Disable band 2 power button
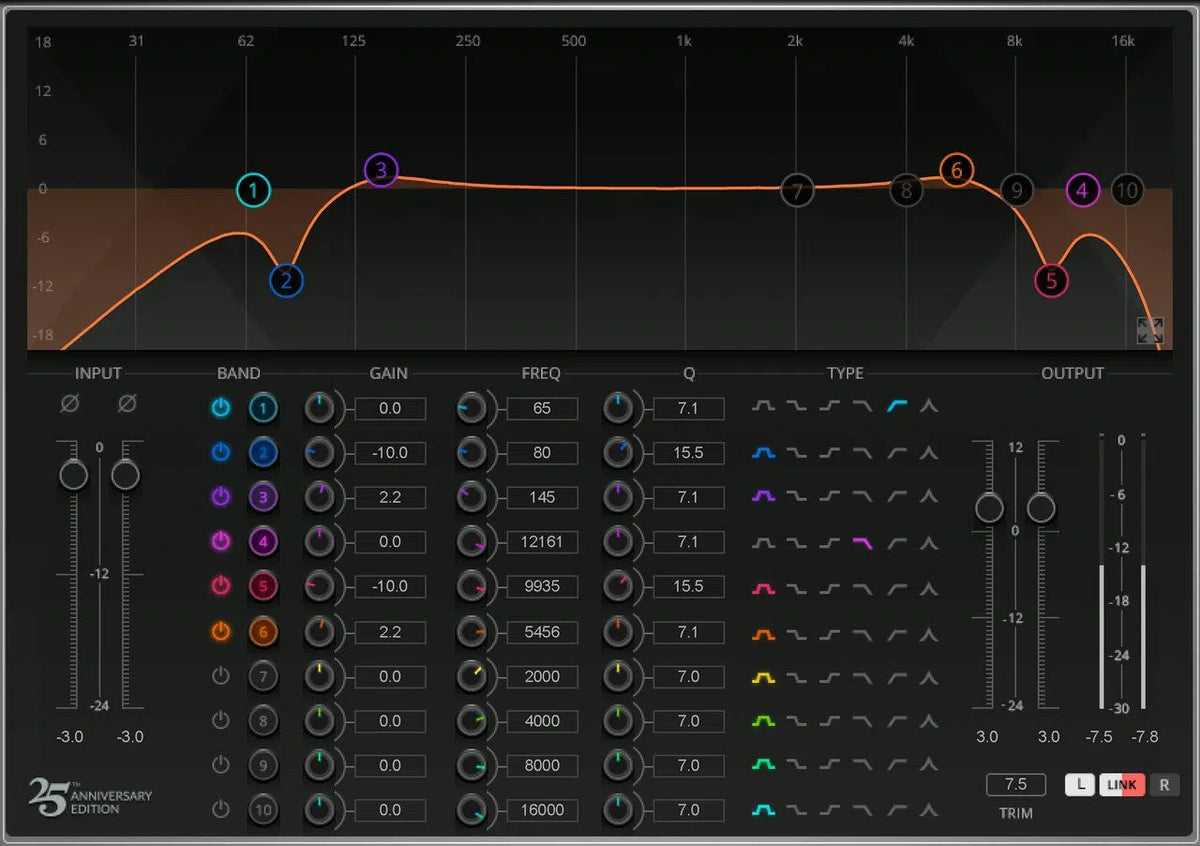Screen dimensions: 1200x846 pyautogui.click(x=220, y=452)
